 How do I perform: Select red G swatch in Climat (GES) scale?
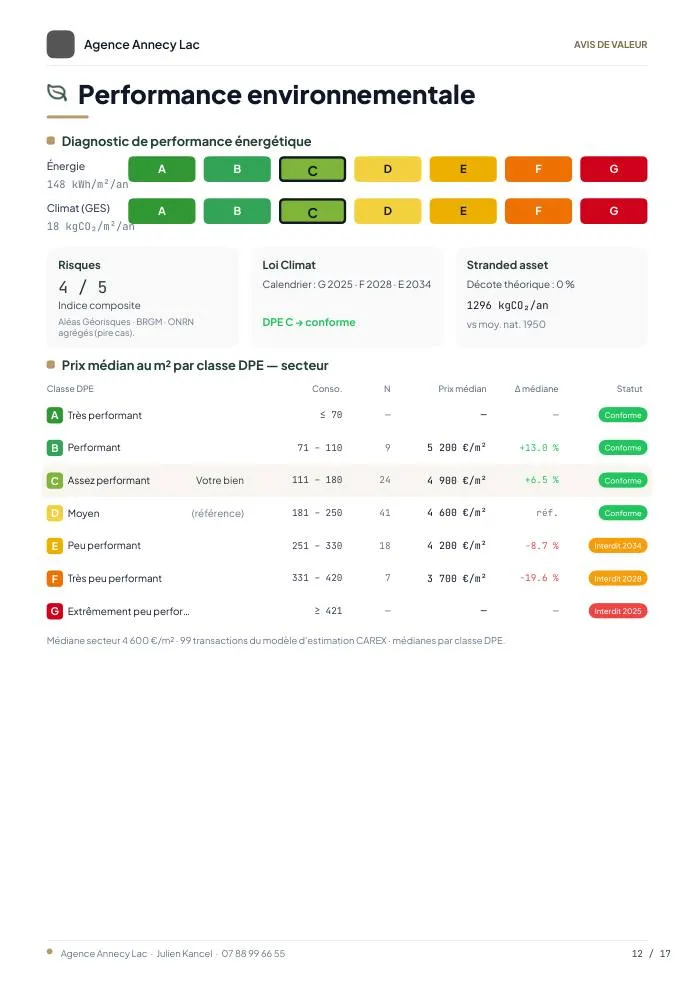(614, 211)
